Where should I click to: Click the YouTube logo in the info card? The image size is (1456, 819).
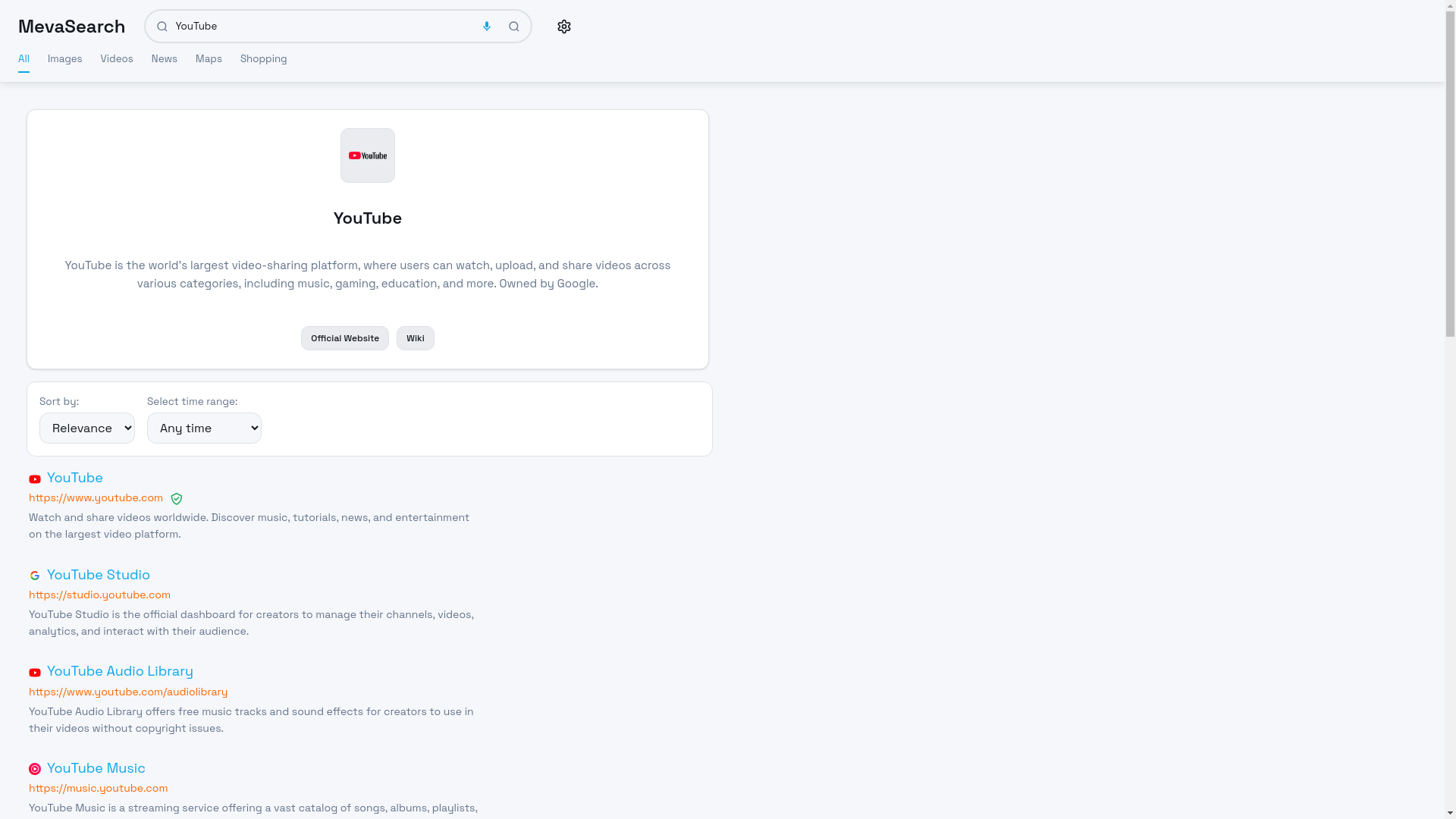[x=368, y=155]
